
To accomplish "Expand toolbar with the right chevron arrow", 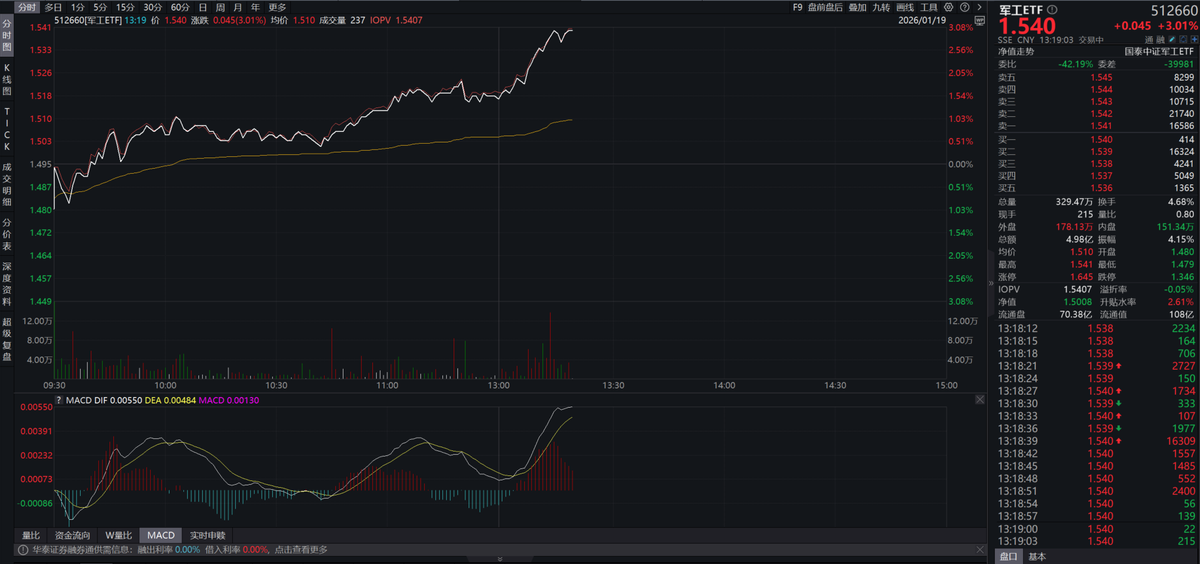I will click(977, 7).
